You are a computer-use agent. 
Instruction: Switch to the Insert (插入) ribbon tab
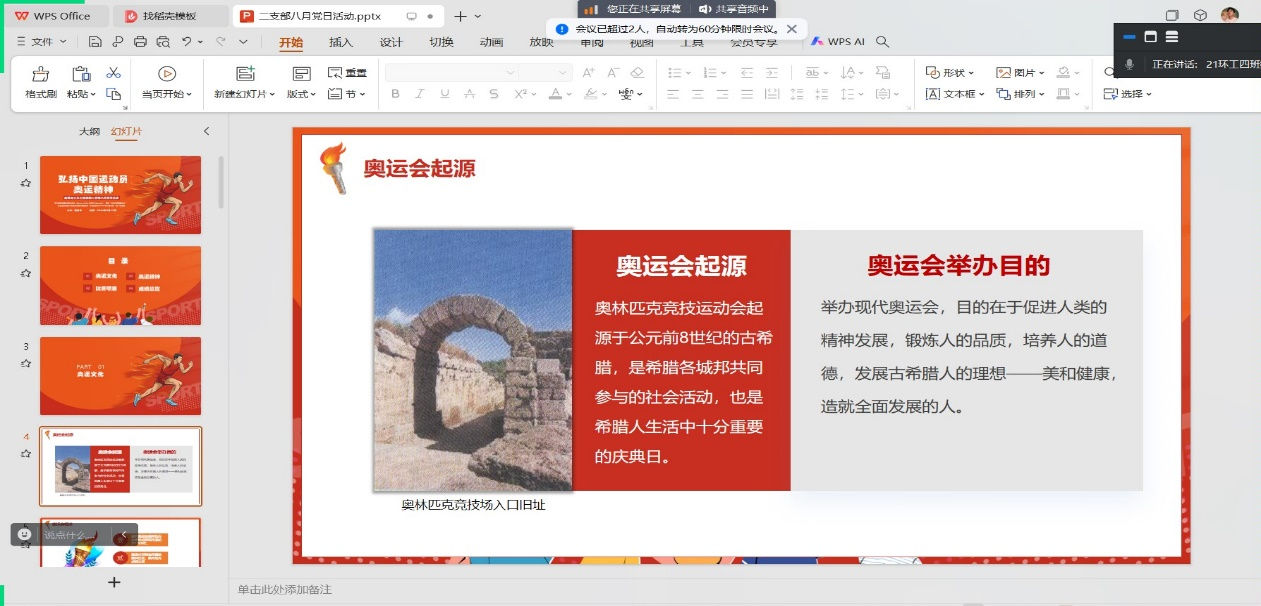[x=341, y=42]
